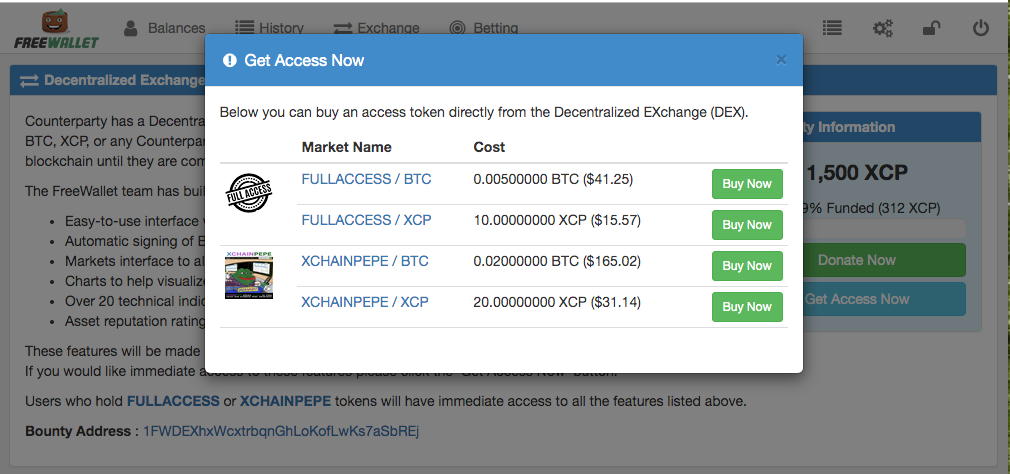
Task: Open the XCHAINPEPE / BTC market link
Action: click(x=365, y=261)
